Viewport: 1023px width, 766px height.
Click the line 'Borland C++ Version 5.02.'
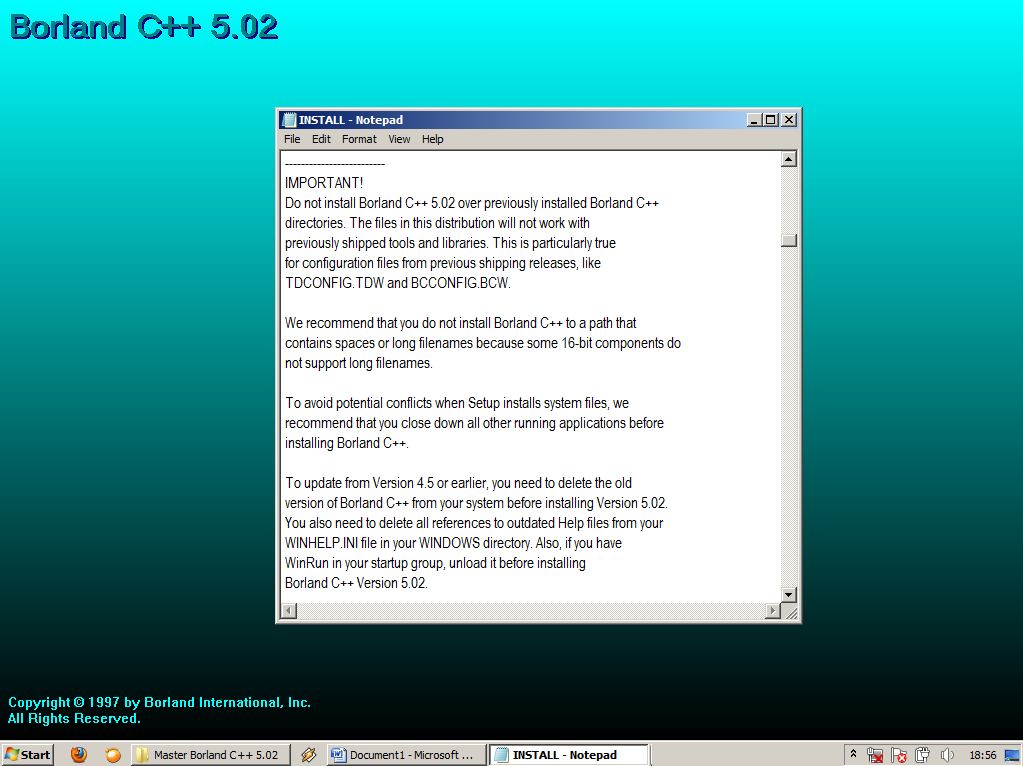[356, 583]
